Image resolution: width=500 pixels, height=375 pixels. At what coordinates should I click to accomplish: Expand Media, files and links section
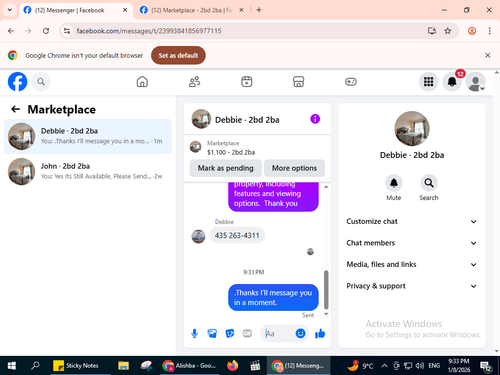412,265
